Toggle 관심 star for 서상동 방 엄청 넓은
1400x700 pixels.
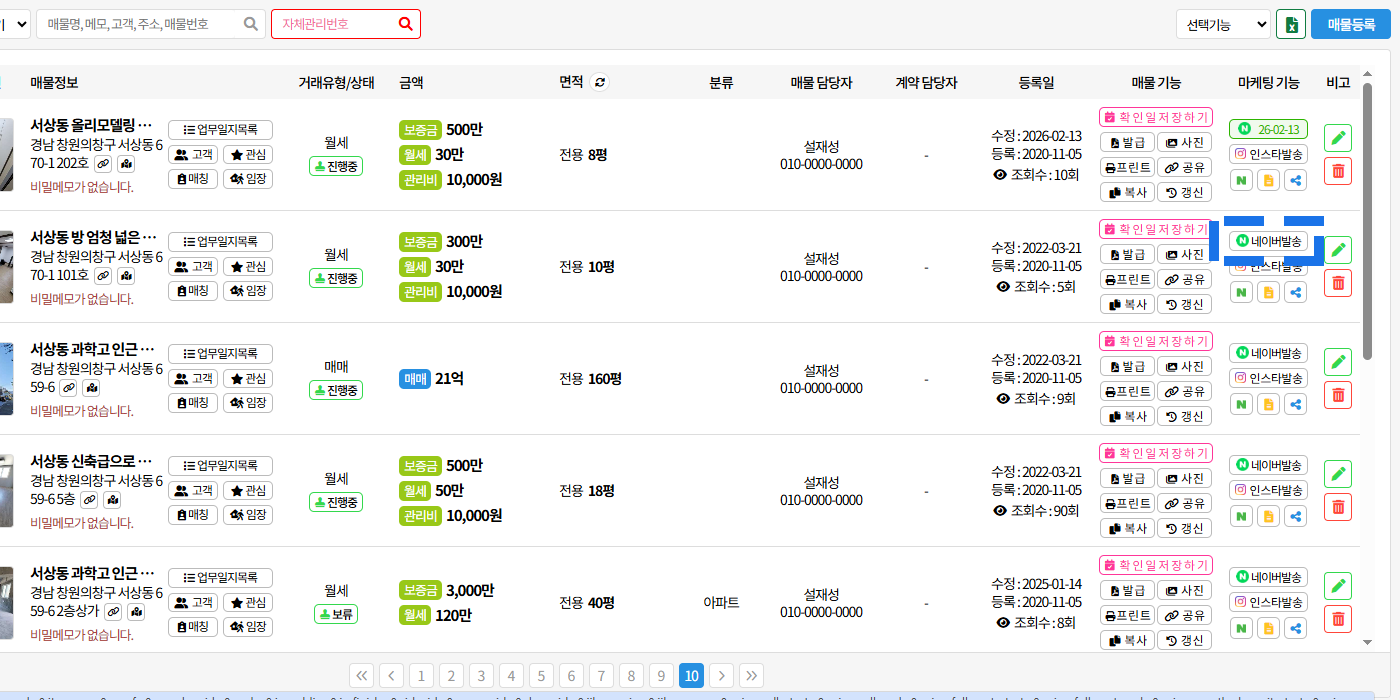point(247,267)
